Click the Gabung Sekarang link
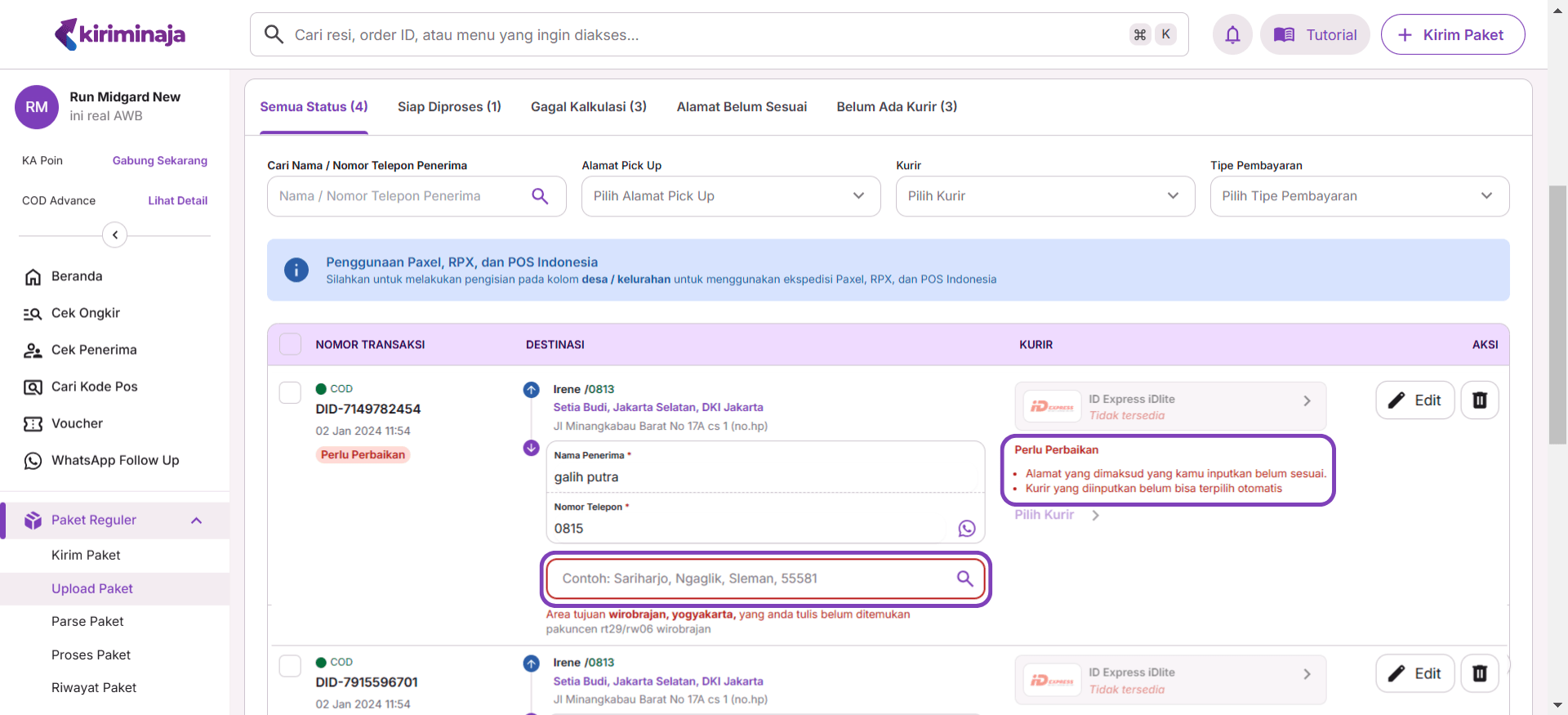1568x715 pixels. point(160,161)
